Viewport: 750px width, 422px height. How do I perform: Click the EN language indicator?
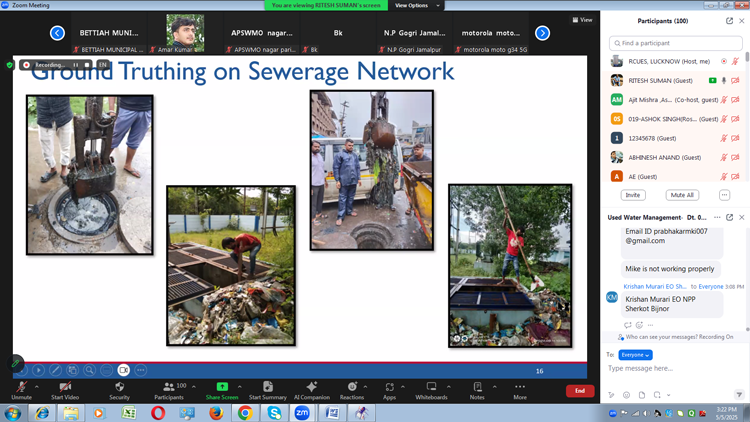pyautogui.click(x=102, y=65)
